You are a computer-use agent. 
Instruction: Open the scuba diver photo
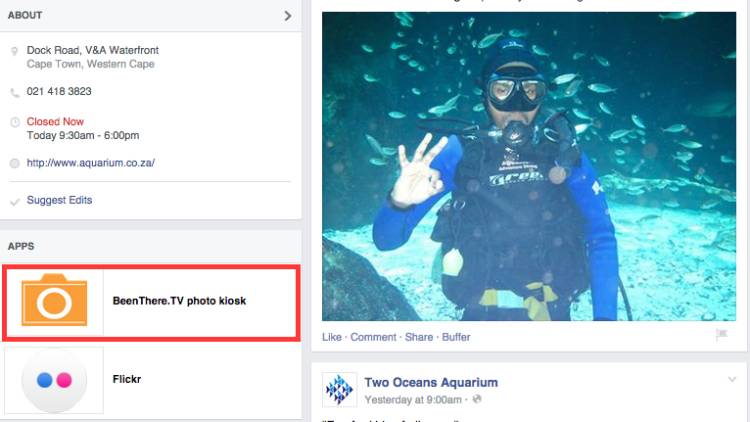(529, 167)
